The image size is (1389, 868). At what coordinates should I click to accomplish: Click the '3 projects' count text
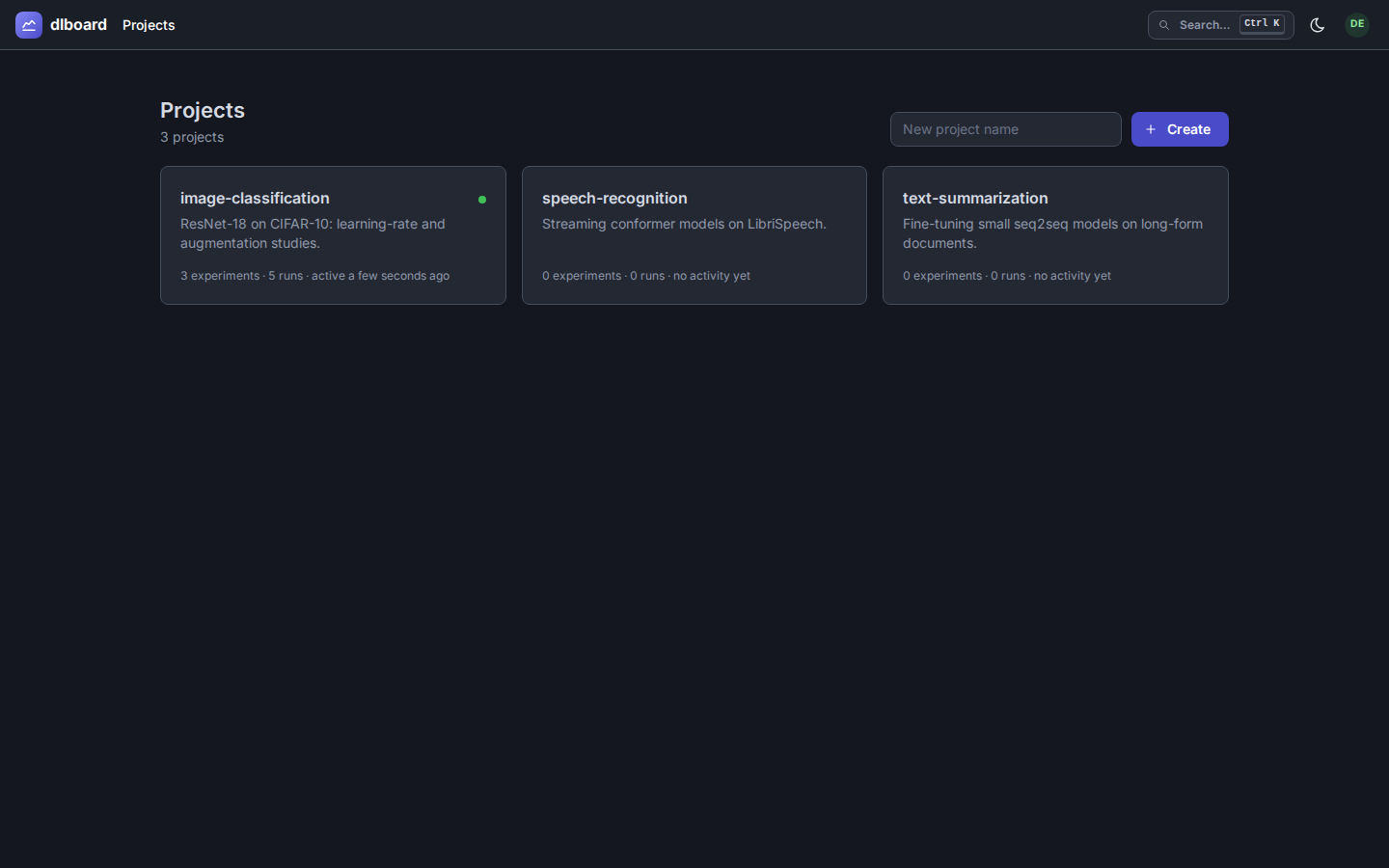point(192,137)
